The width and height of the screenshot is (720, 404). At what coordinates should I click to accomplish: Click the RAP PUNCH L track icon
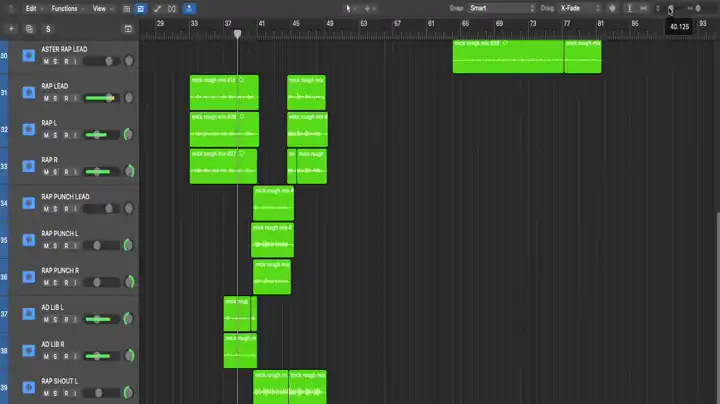point(28,240)
